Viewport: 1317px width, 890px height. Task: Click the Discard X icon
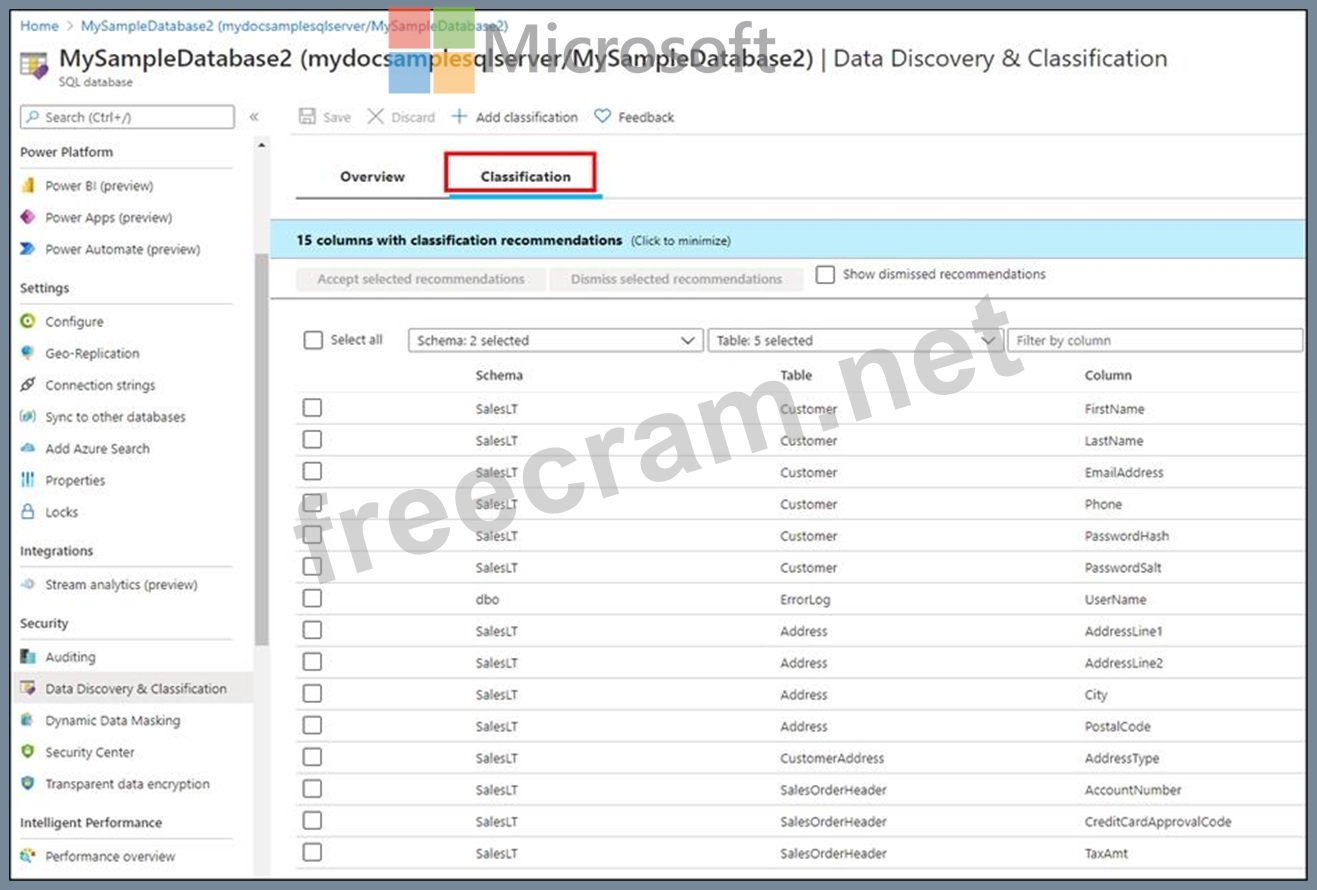click(376, 117)
